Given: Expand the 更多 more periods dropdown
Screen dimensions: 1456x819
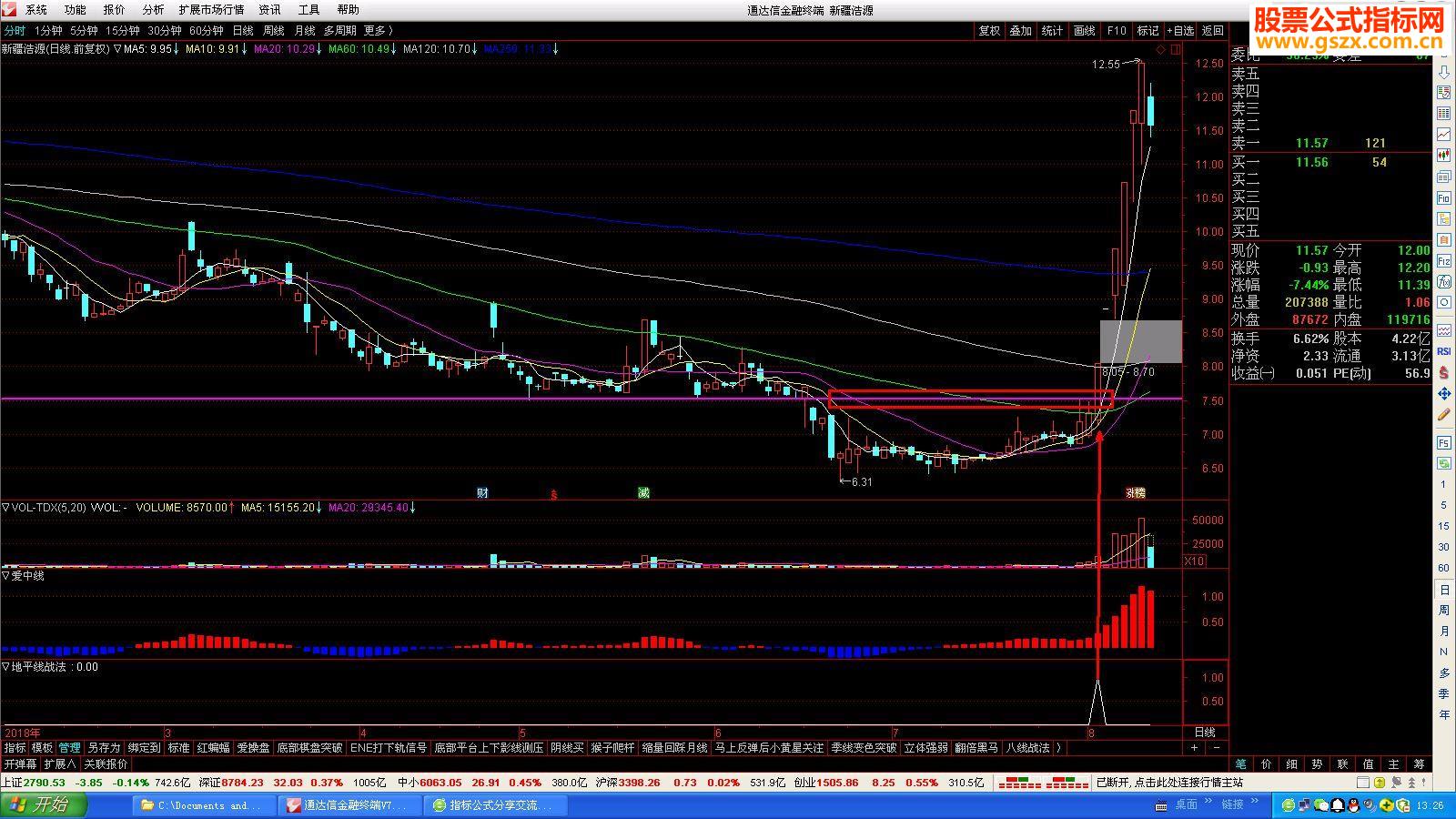Looking at the screenshot, I should (379, 31).
